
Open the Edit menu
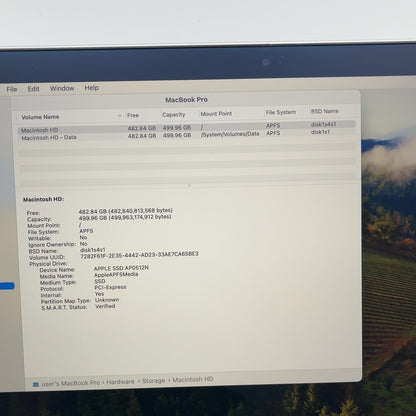coord(33,89)
